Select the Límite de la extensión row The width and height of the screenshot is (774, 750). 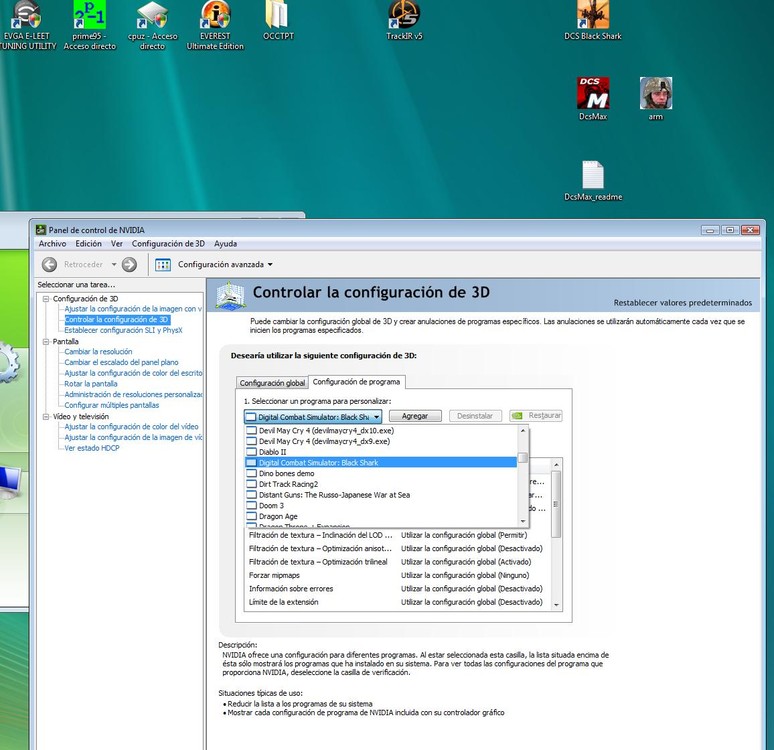398,602
